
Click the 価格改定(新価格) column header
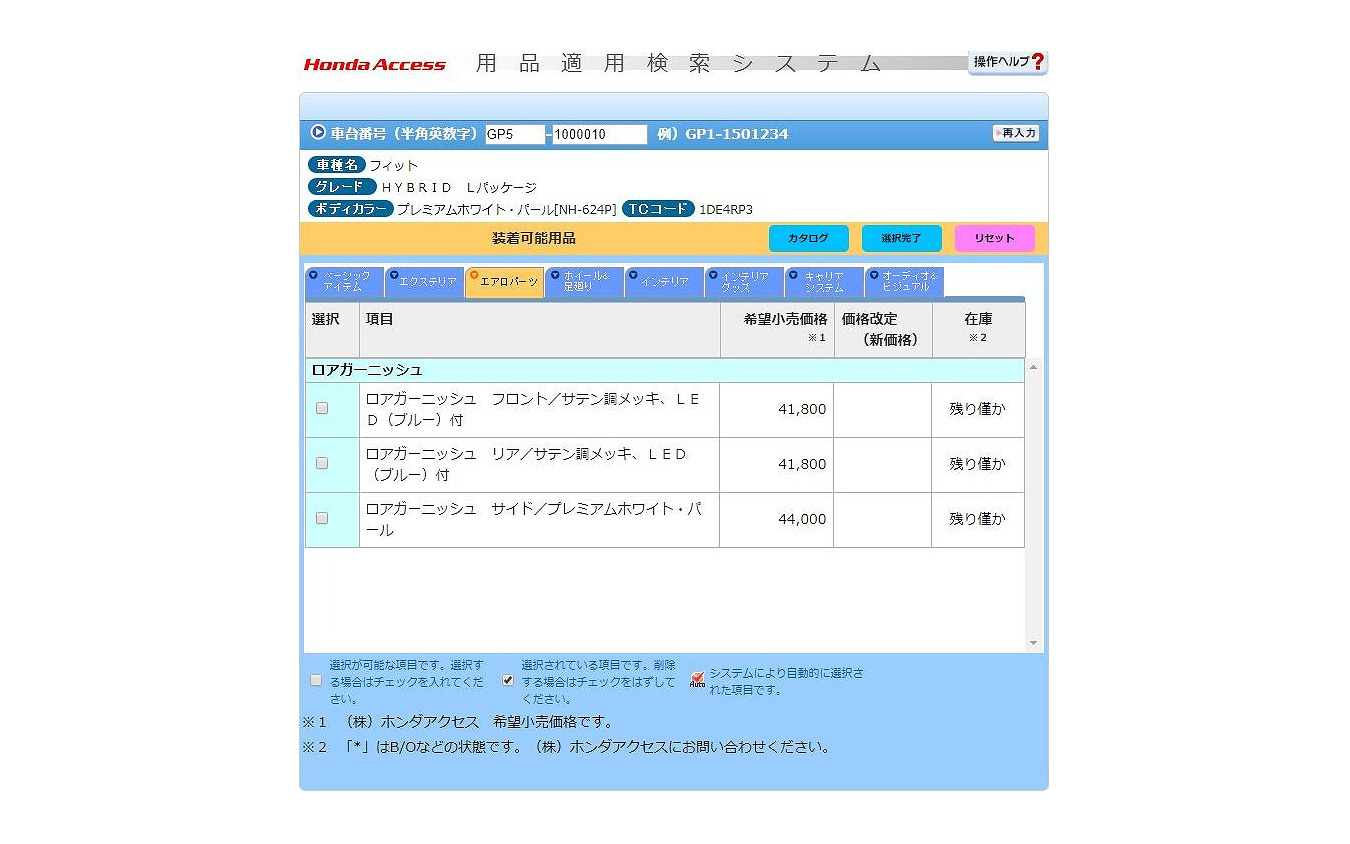coord(883,329)
